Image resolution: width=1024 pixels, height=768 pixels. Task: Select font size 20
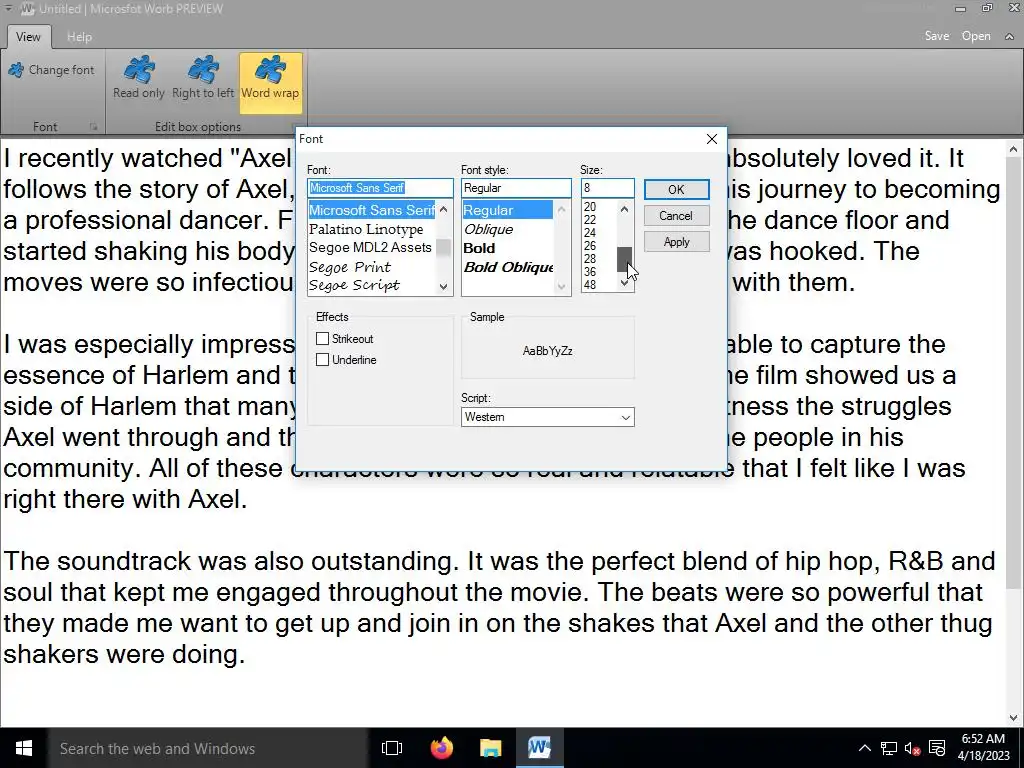point(590,207)
